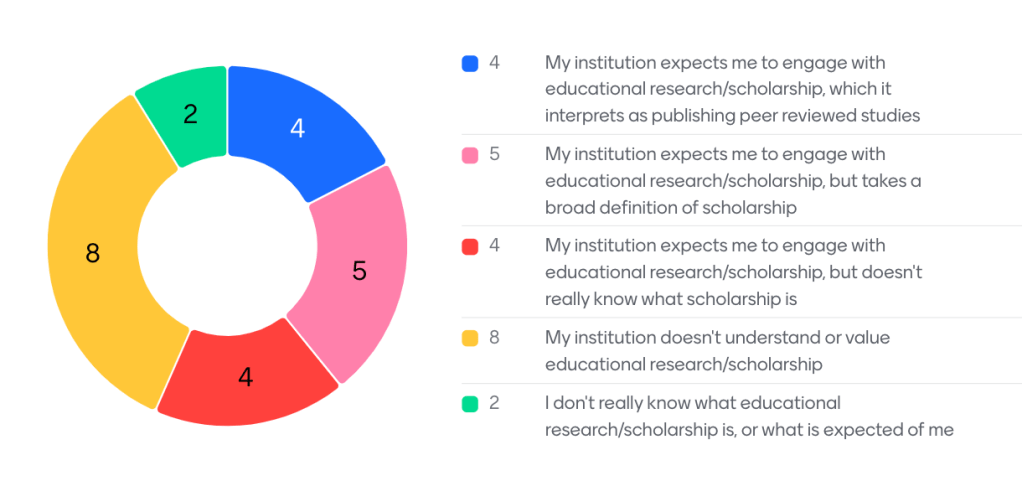Click the count 2 beside green swatch
The image size is (1022, 481).
pyautogui.click(x=494, y=403)
